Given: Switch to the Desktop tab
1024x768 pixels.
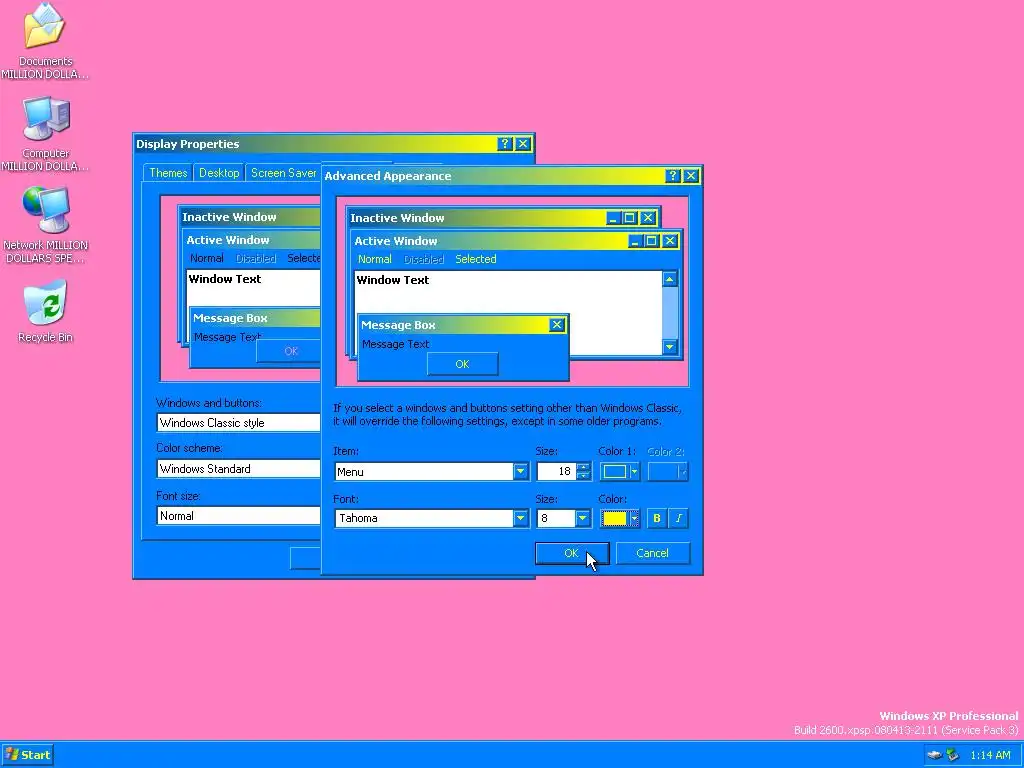Looking at the screenshot, I should pos(219,173).
